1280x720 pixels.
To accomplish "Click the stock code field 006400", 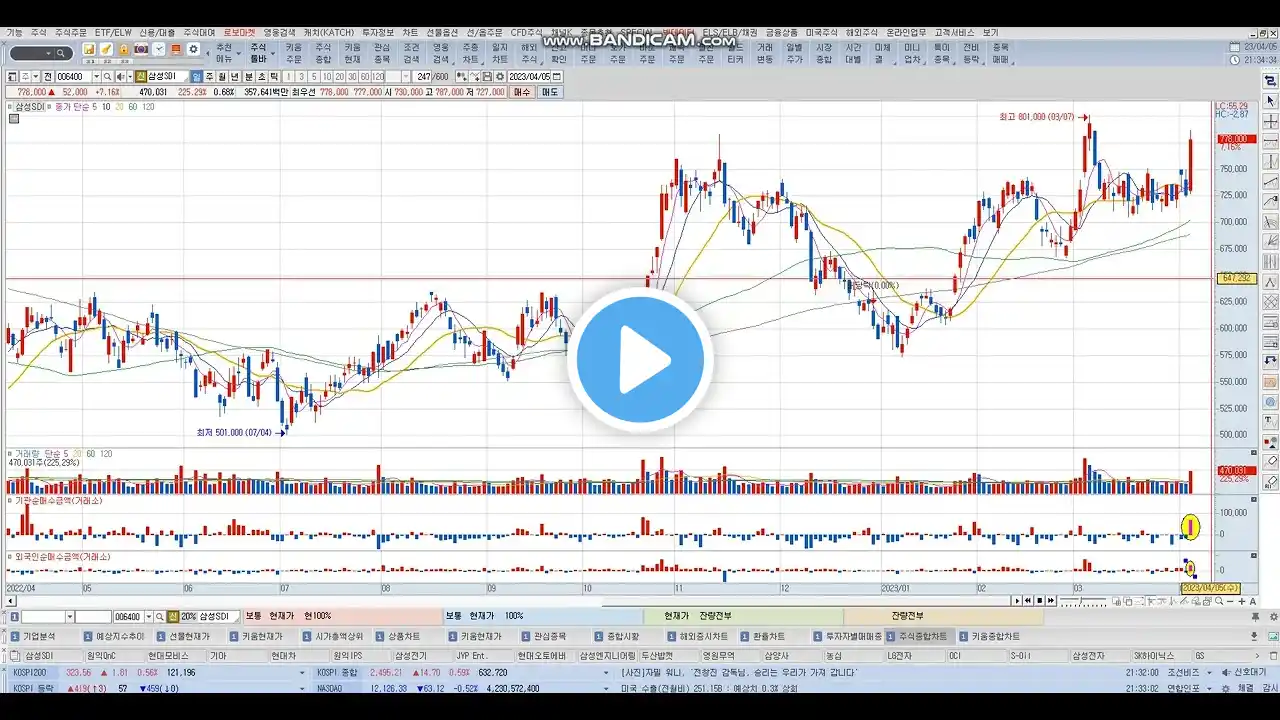I will click(x=74, y=77).
